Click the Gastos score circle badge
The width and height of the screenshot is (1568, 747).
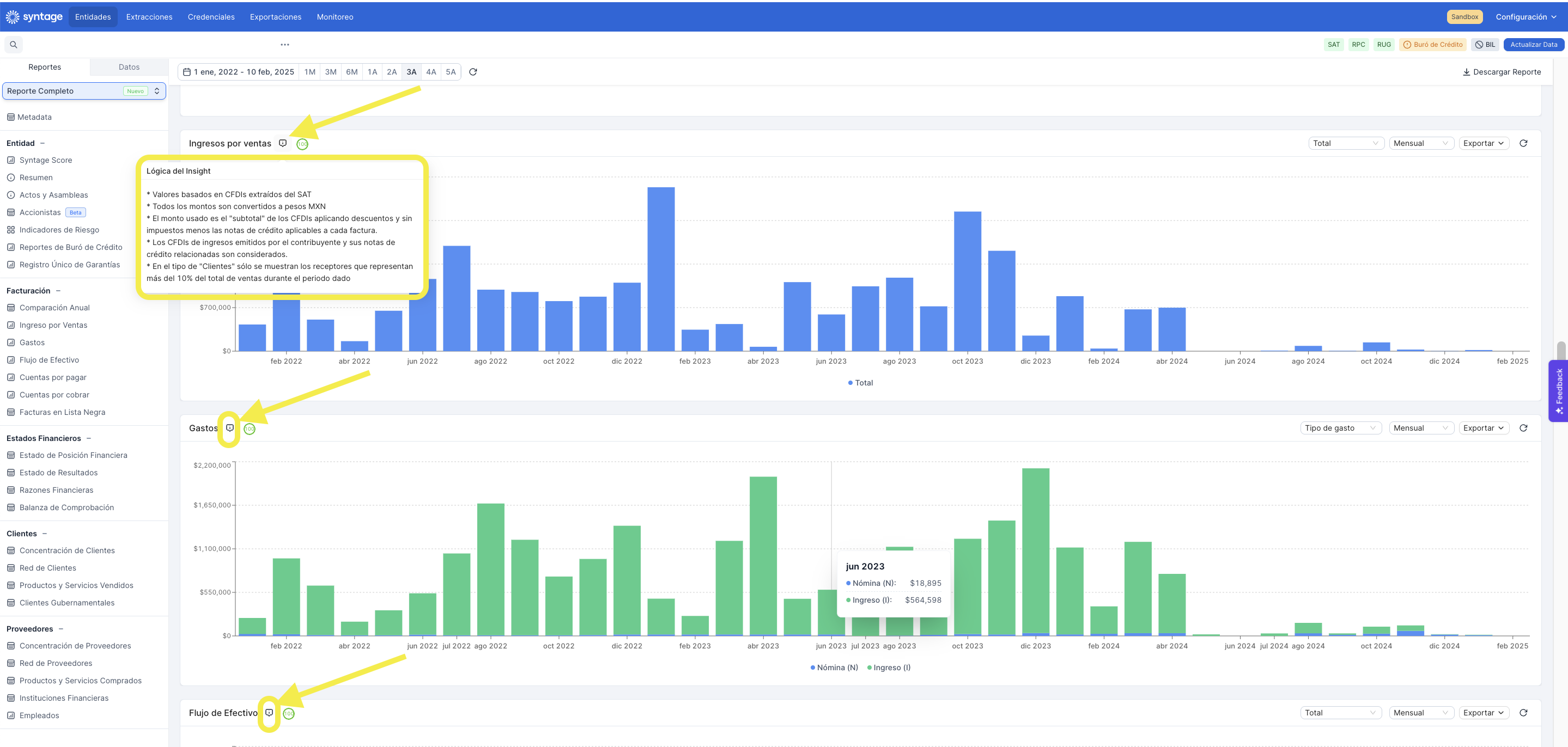[x=250, y=429]
